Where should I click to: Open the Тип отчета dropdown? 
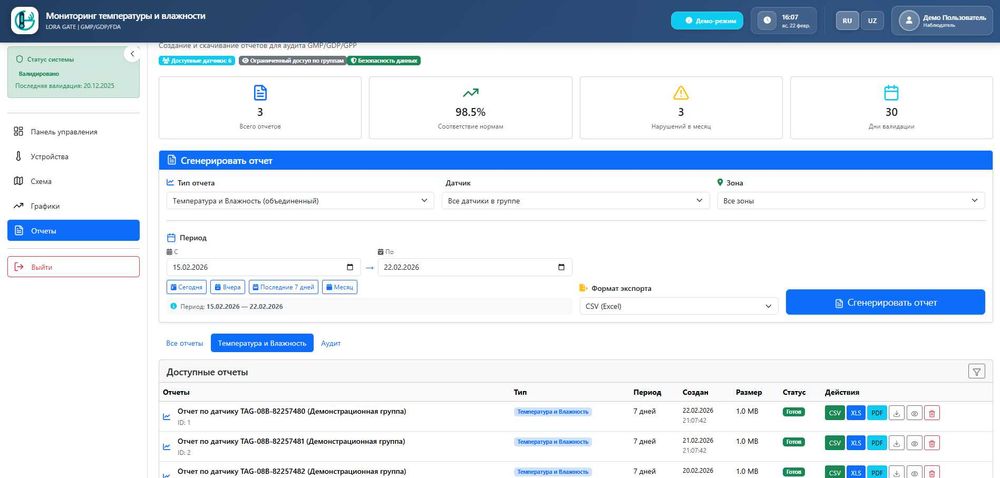[300, 201]
